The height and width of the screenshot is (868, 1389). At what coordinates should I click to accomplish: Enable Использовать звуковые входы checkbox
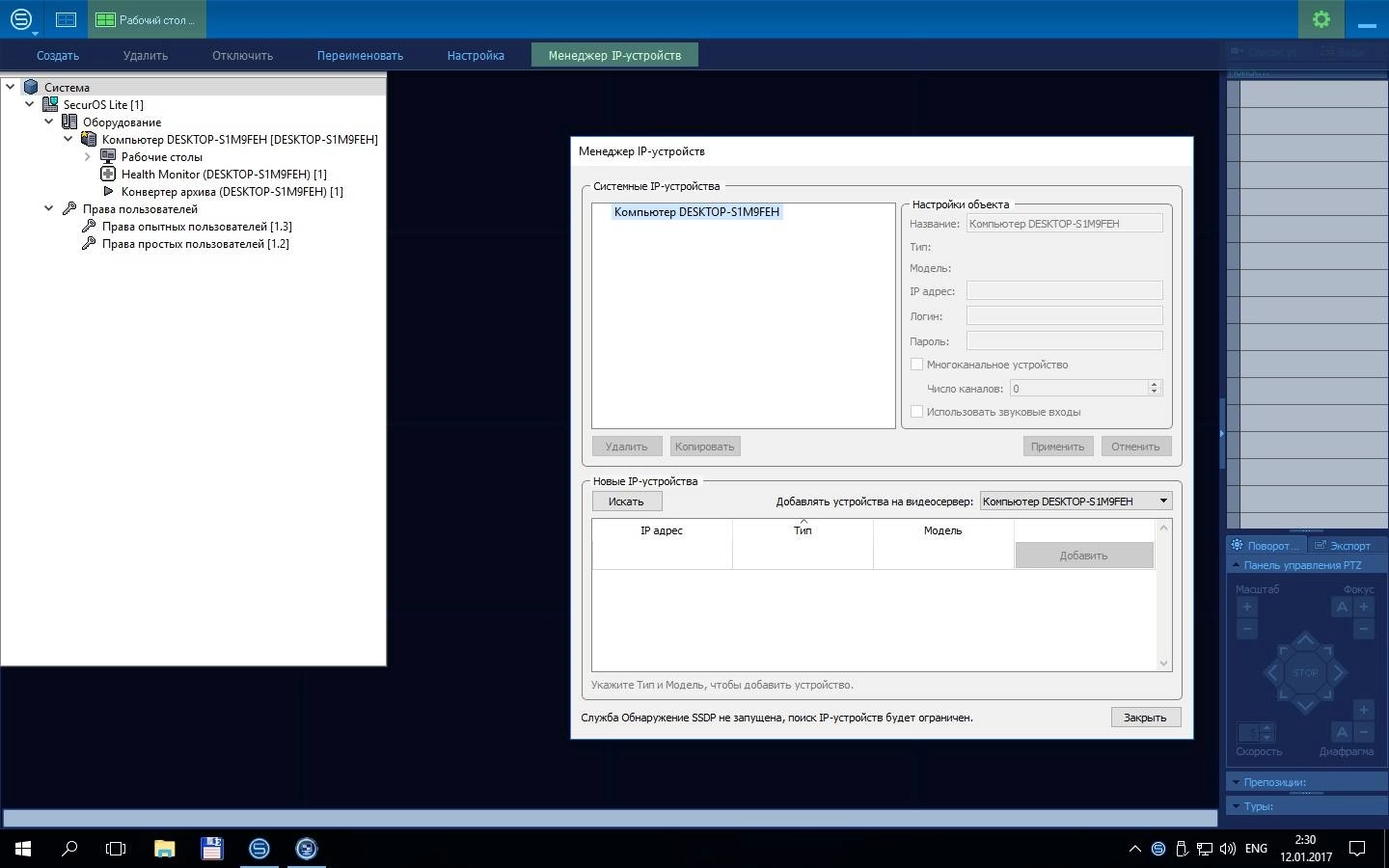[x=916, y=412]
